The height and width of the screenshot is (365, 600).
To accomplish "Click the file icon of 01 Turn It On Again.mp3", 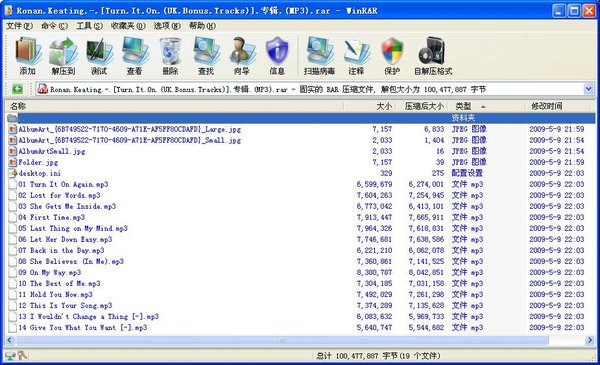I will 13,184.
